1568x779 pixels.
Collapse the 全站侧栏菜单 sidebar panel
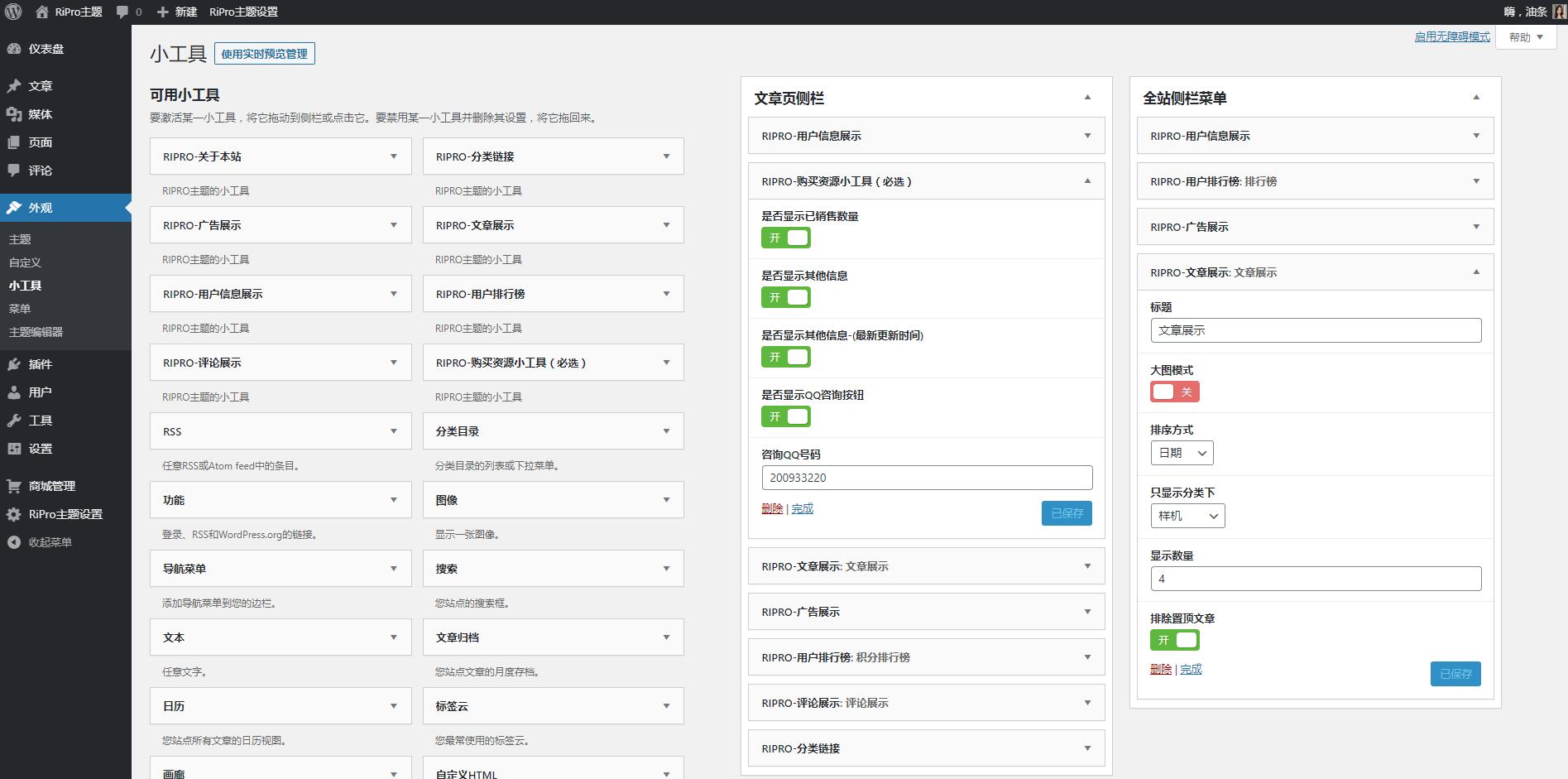tap(1476, 98)
